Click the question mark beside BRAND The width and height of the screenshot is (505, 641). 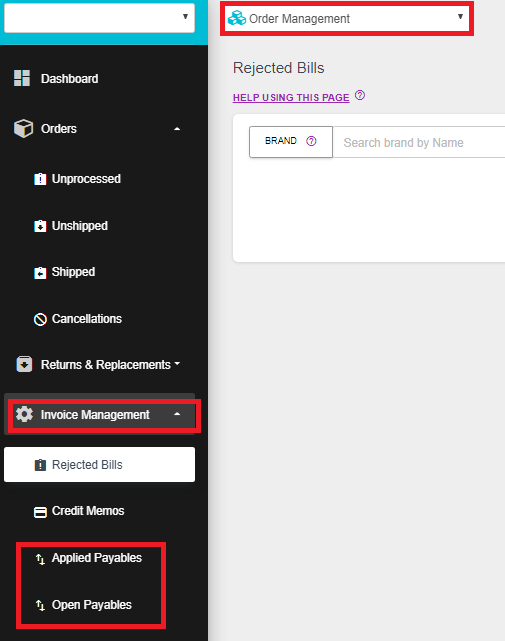coord(311,141)
